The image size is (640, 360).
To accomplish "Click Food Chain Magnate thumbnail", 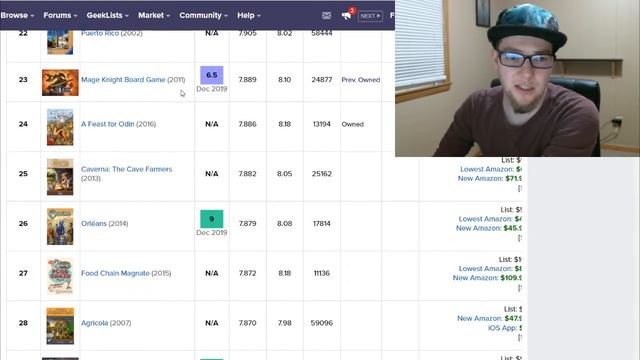I will click(60, 276).
